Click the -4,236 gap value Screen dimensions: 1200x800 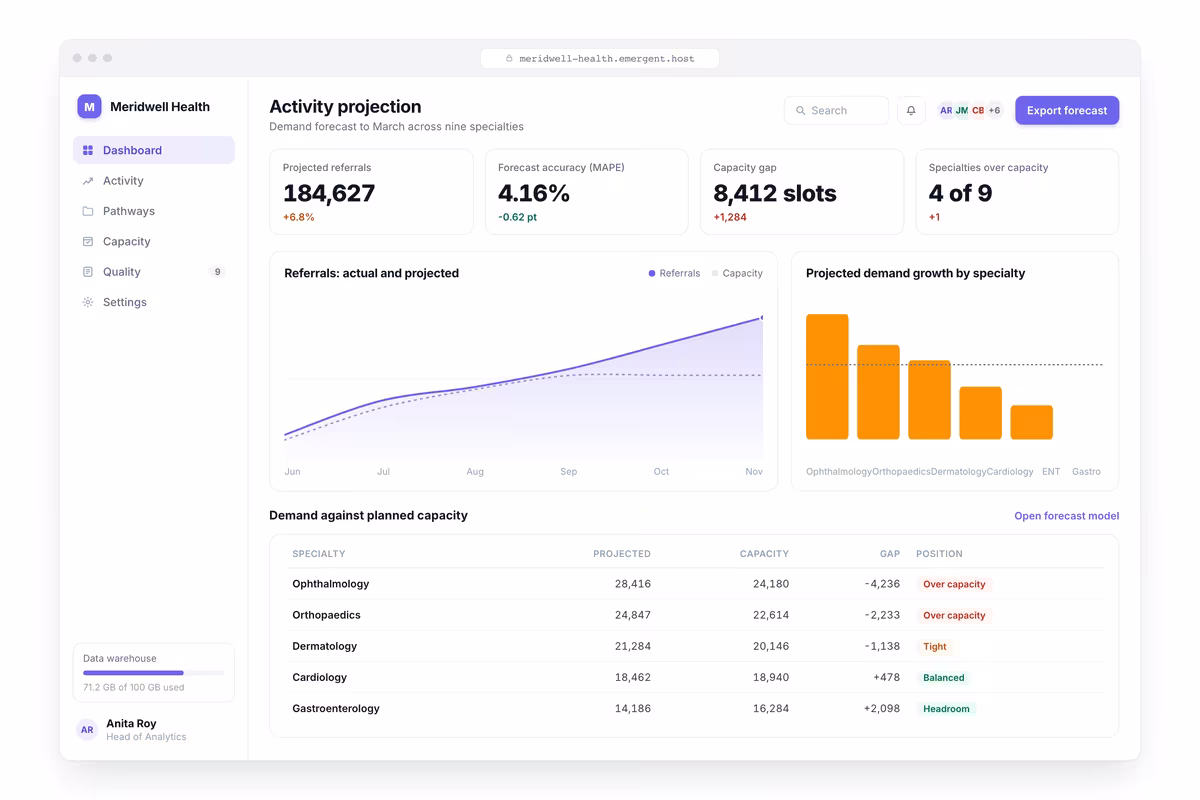[882, 584]
